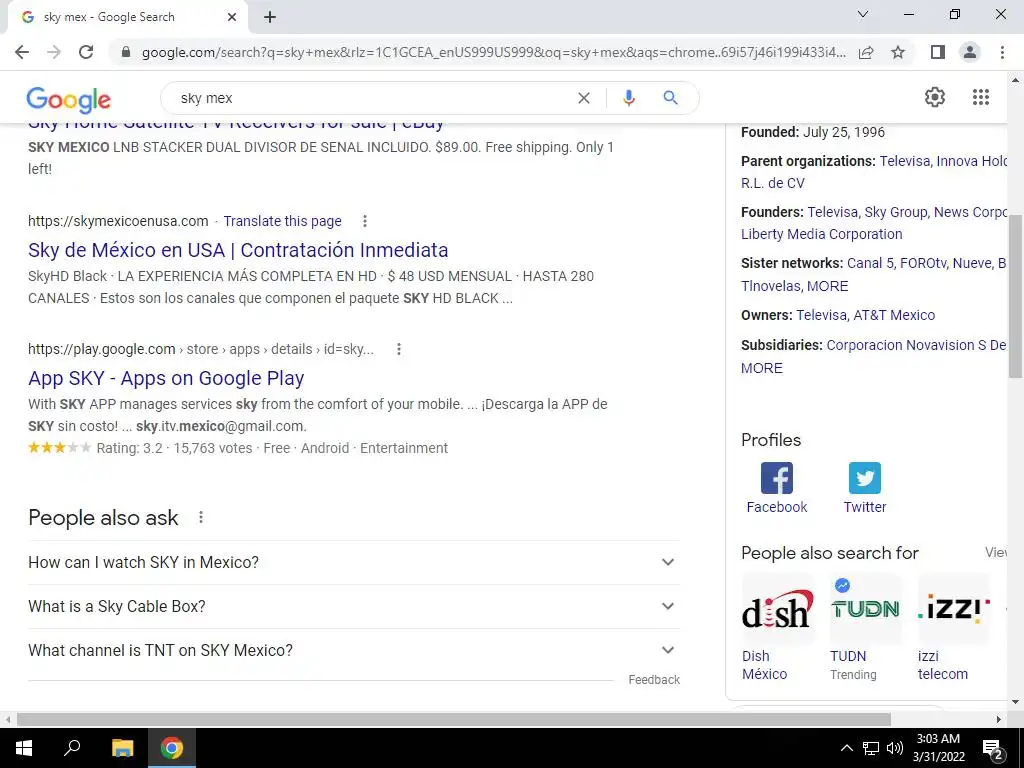
Task: Expand MORE under Subsidiaries
Action: pos(761,368)
